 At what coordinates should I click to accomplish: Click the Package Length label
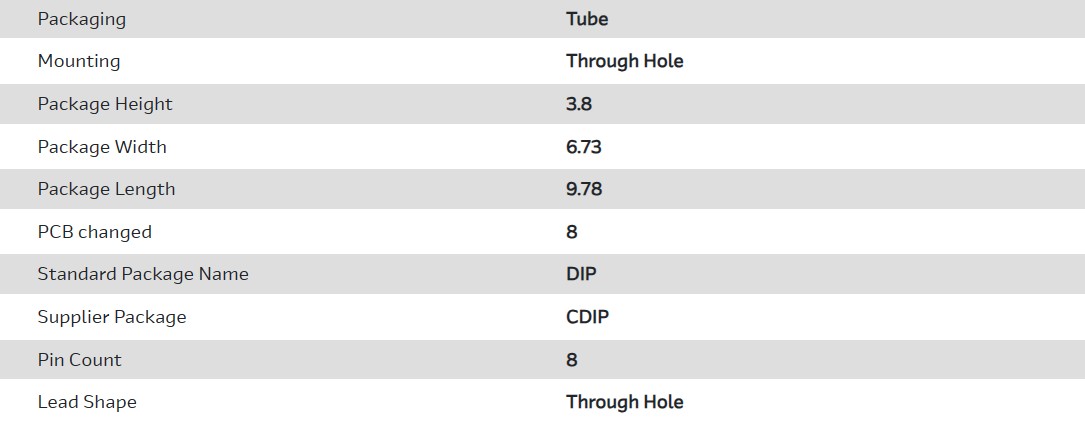tap(106, 189)
